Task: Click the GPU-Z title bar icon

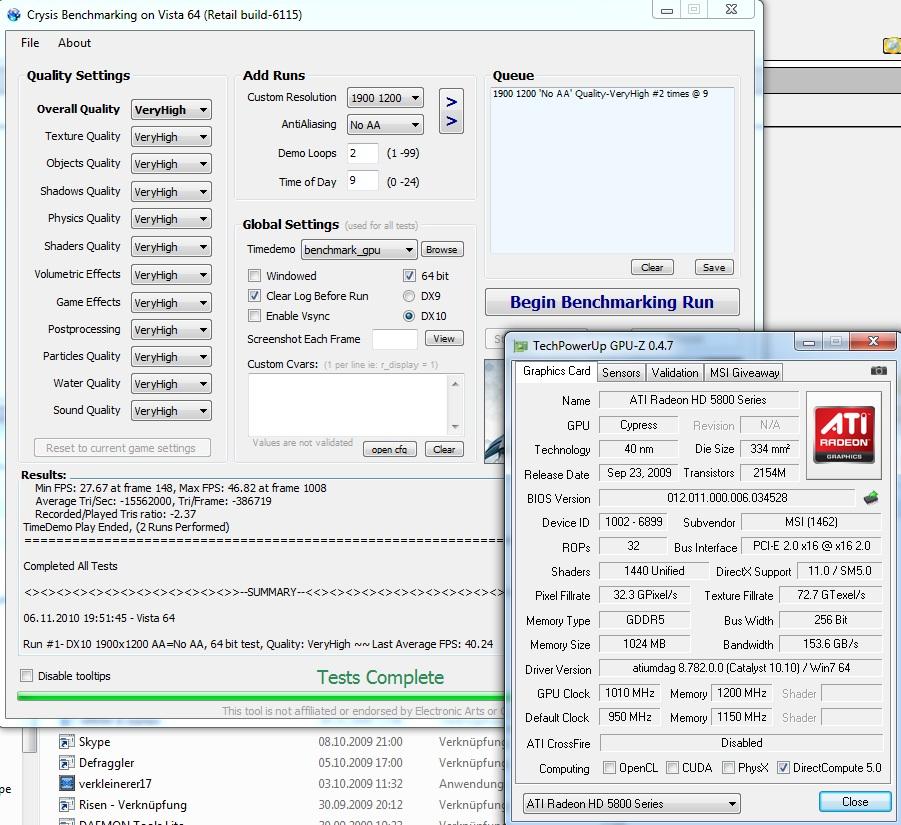Action: point(521,346)
